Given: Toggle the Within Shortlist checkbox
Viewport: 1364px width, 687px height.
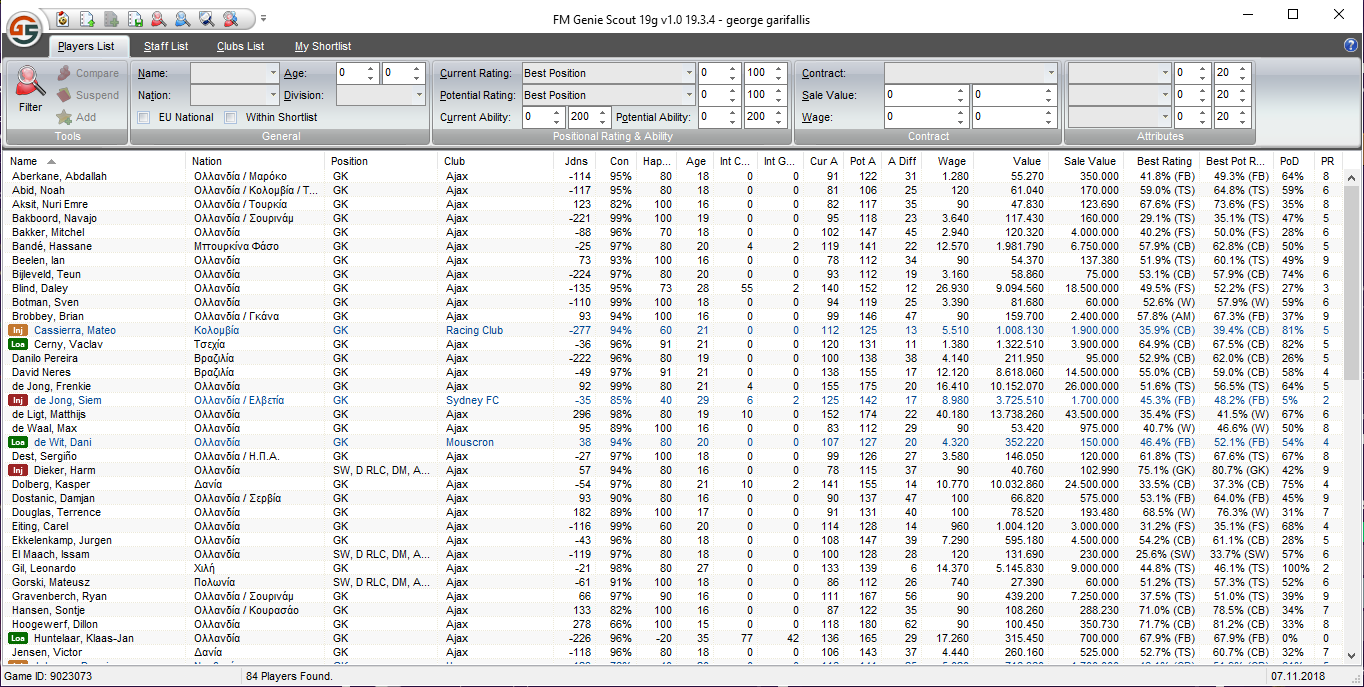Looking at the screenshot, I should tap(231, 117).
